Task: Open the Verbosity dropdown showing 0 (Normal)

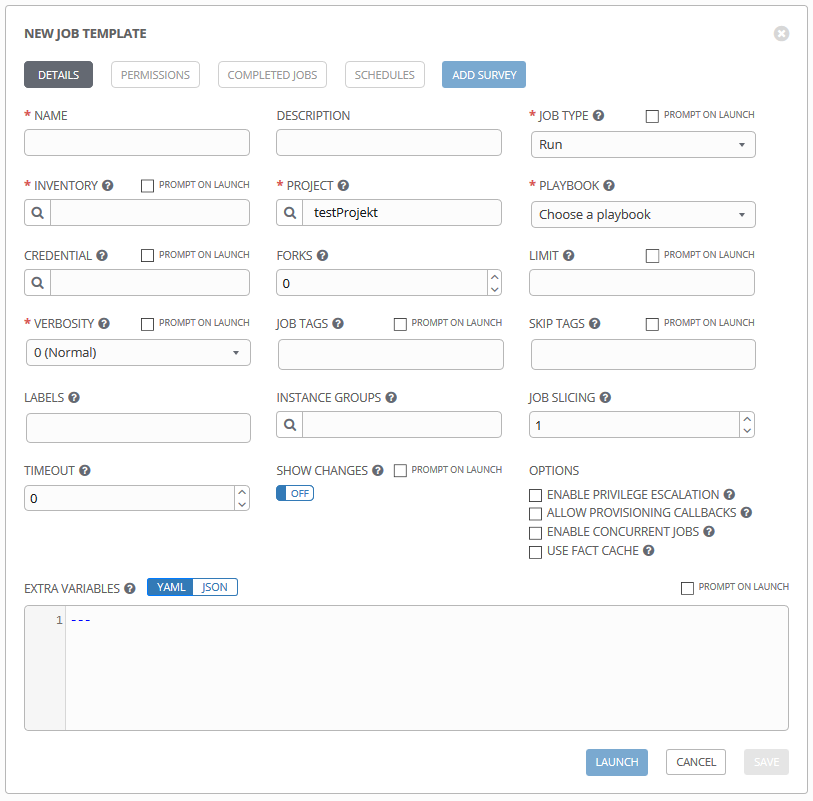Action: [138, 353]
